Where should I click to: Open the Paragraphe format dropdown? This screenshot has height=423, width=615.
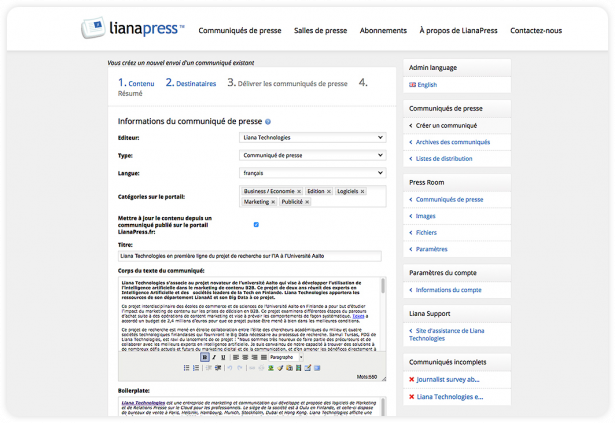pos(286,357)
